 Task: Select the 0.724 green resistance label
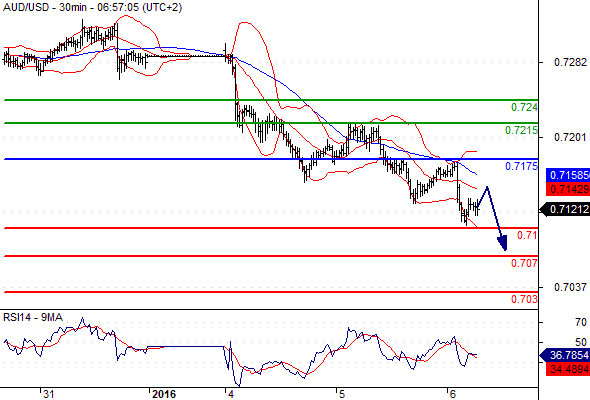click(524, 107)
